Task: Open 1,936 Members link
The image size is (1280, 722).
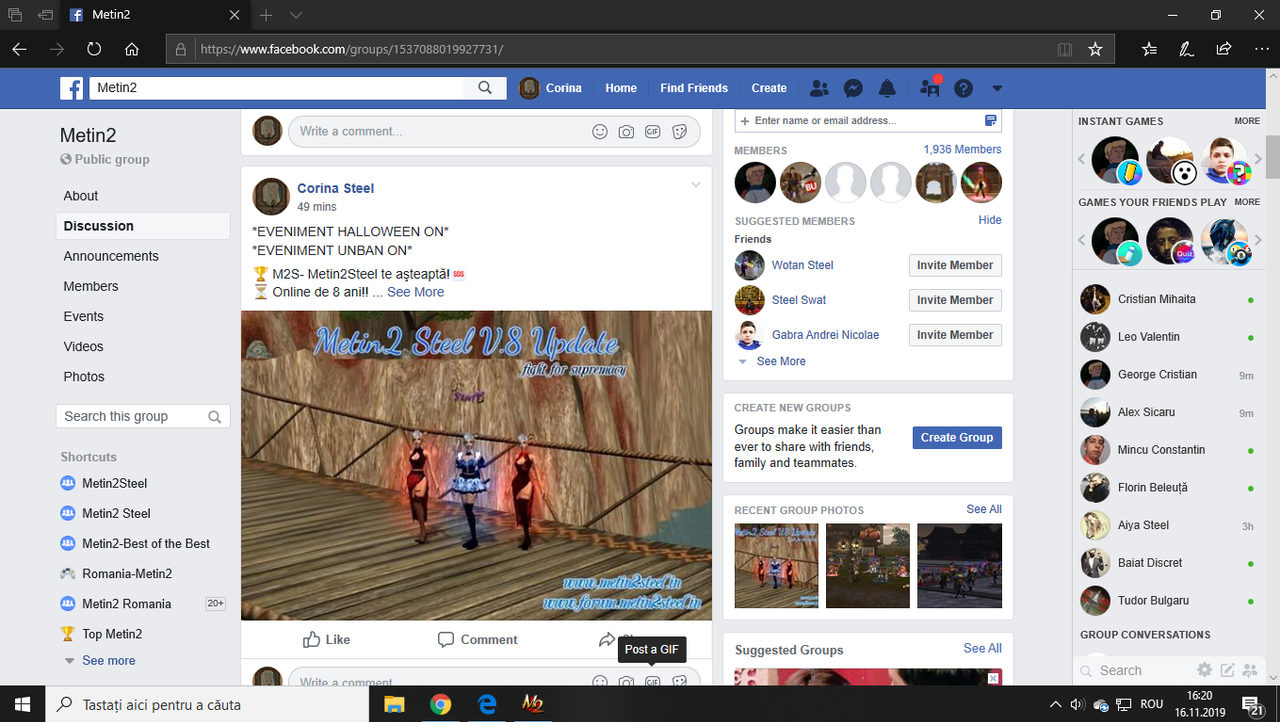Action: point(962,149)
